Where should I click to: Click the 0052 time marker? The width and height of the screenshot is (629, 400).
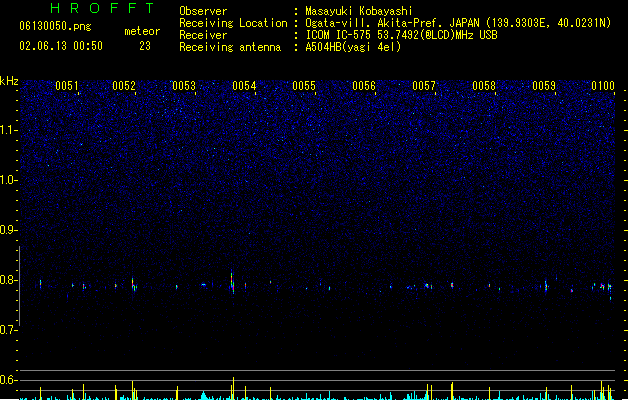coord(124,86)
